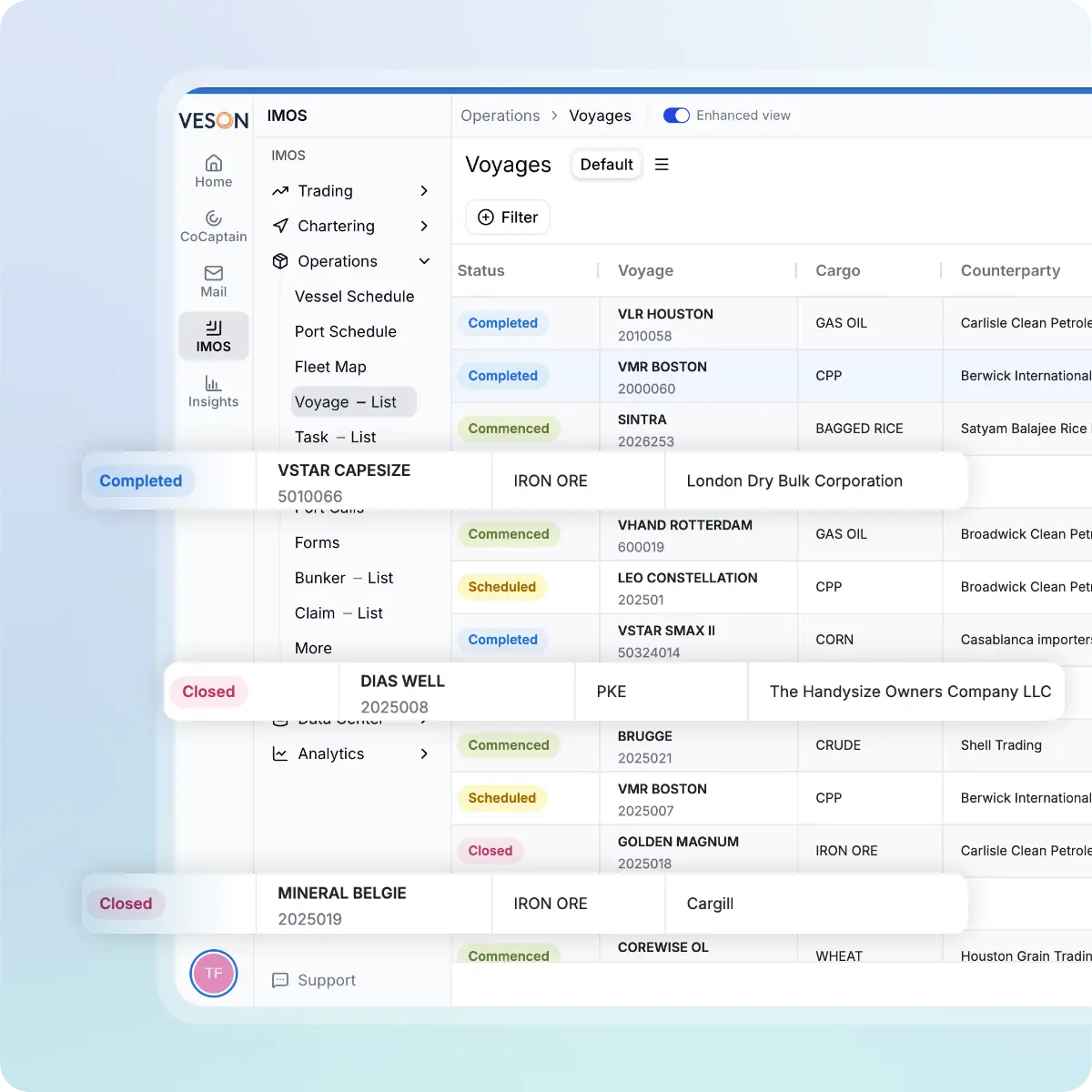Click BAGGED RICE cargo cell
The height and width of the screenshot is (1092, 1092).
[x=859, y=429]
